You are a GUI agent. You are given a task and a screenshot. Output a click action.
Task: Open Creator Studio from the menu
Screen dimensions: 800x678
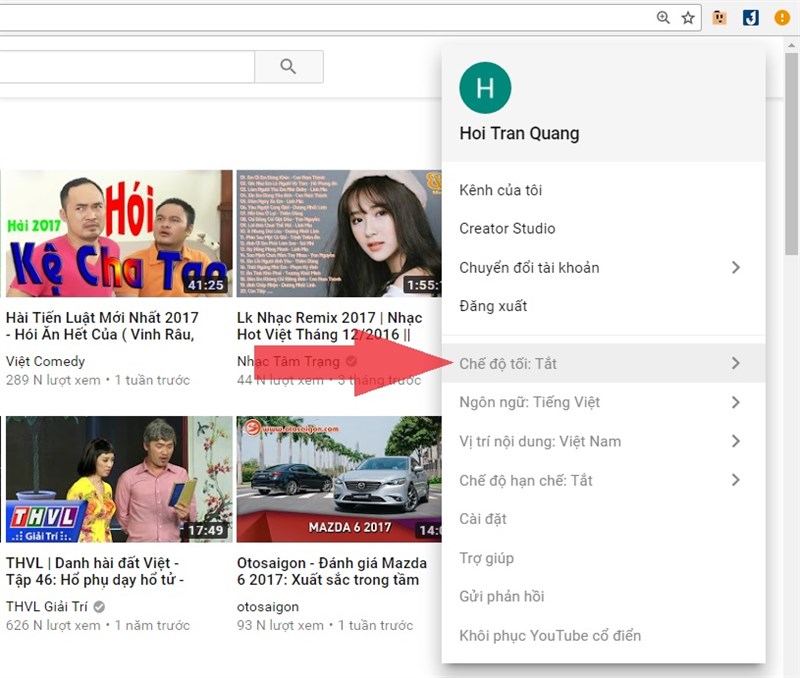[x=507, y=228]
